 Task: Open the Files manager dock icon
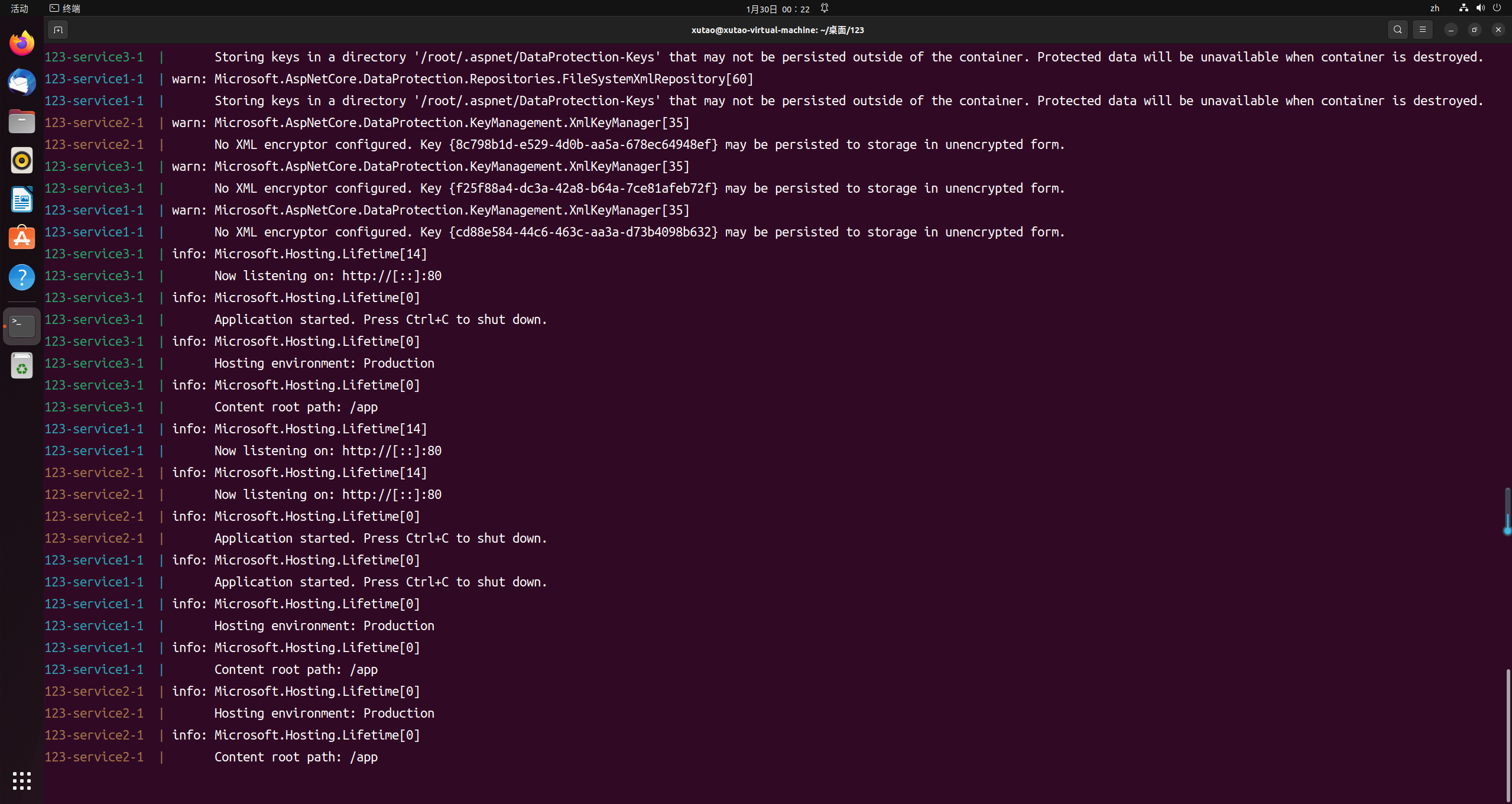click(x=22, y=121)
